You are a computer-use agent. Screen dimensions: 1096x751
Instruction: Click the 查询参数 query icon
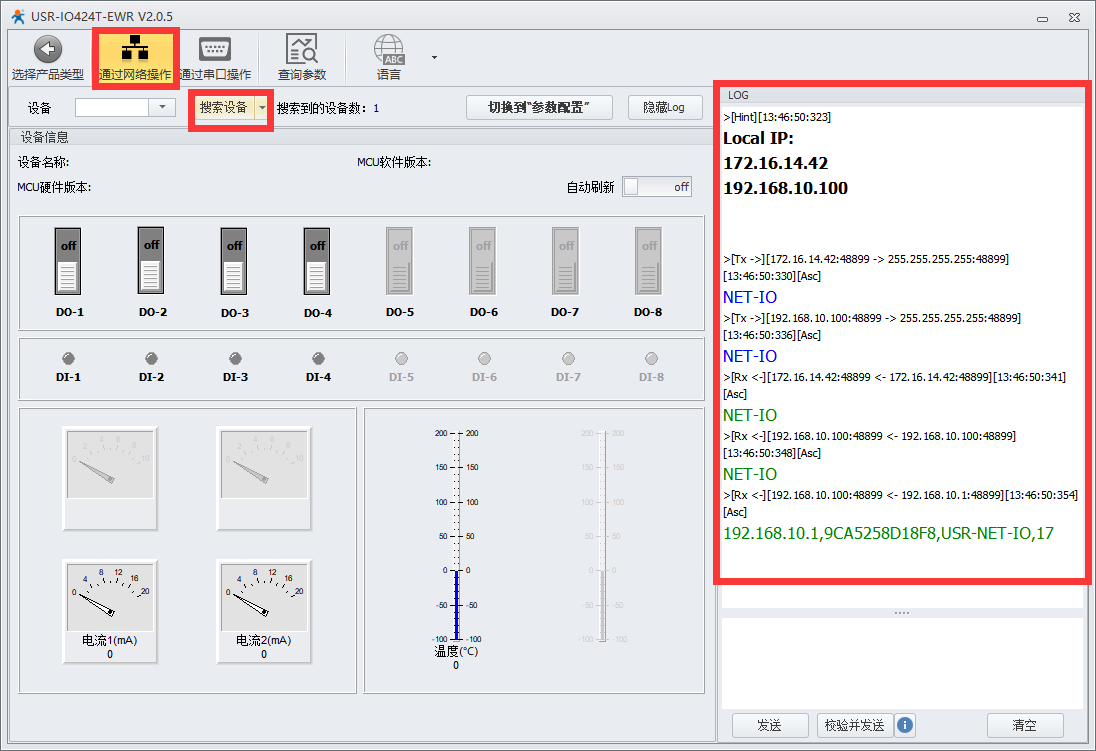[302, 49]
